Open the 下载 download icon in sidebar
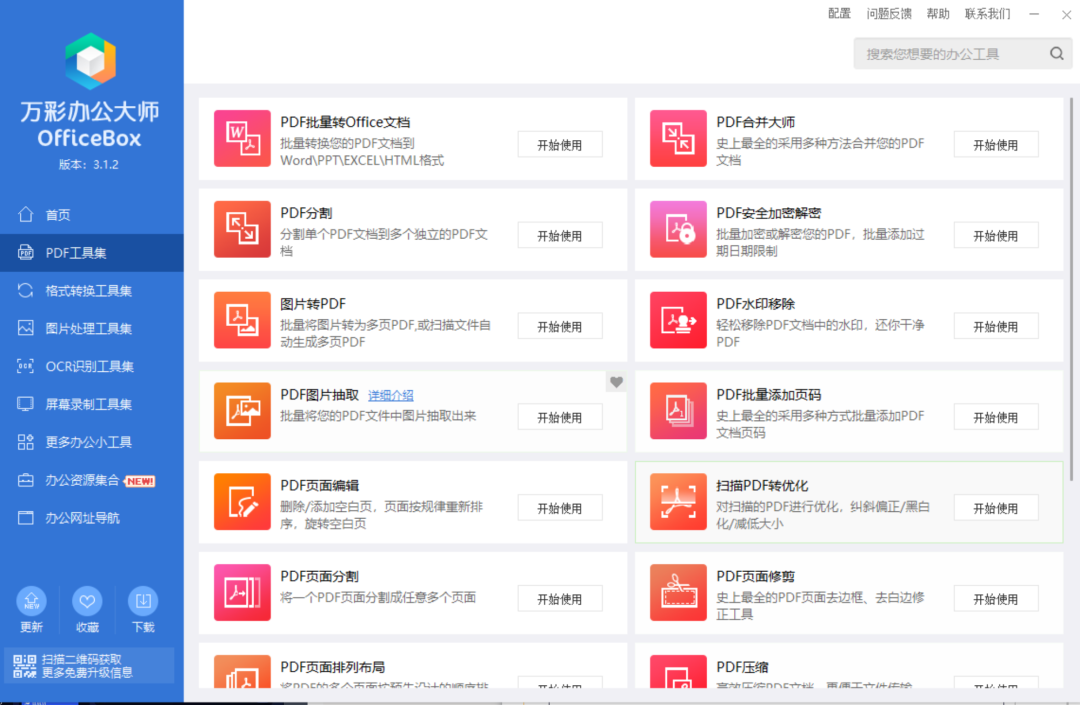 coord(143,602)
